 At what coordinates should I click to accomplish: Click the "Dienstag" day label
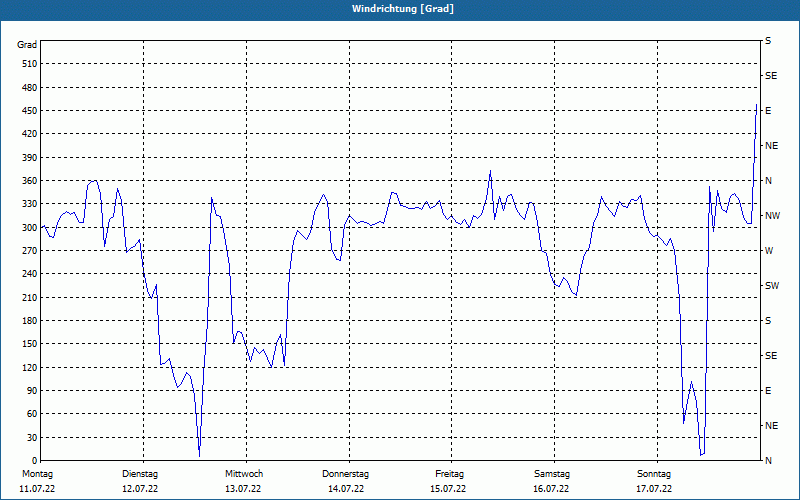[x=140, y=474]
